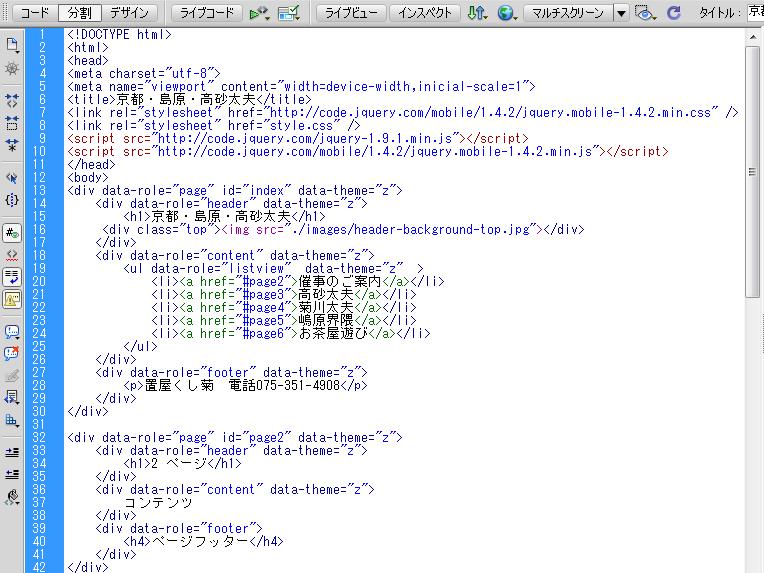
Task: Open the Visual Aids eye icon menu
Action: [x=645, y=13]
